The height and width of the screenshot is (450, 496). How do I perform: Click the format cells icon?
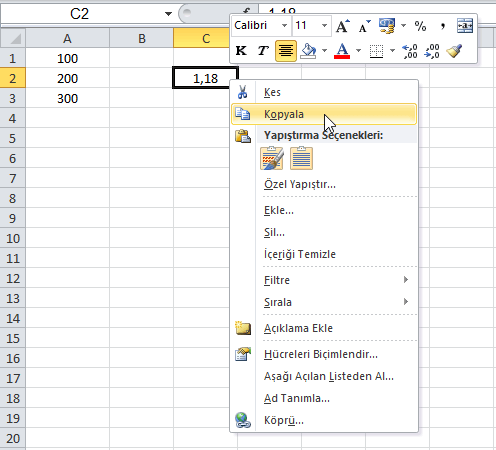(243, 354)
